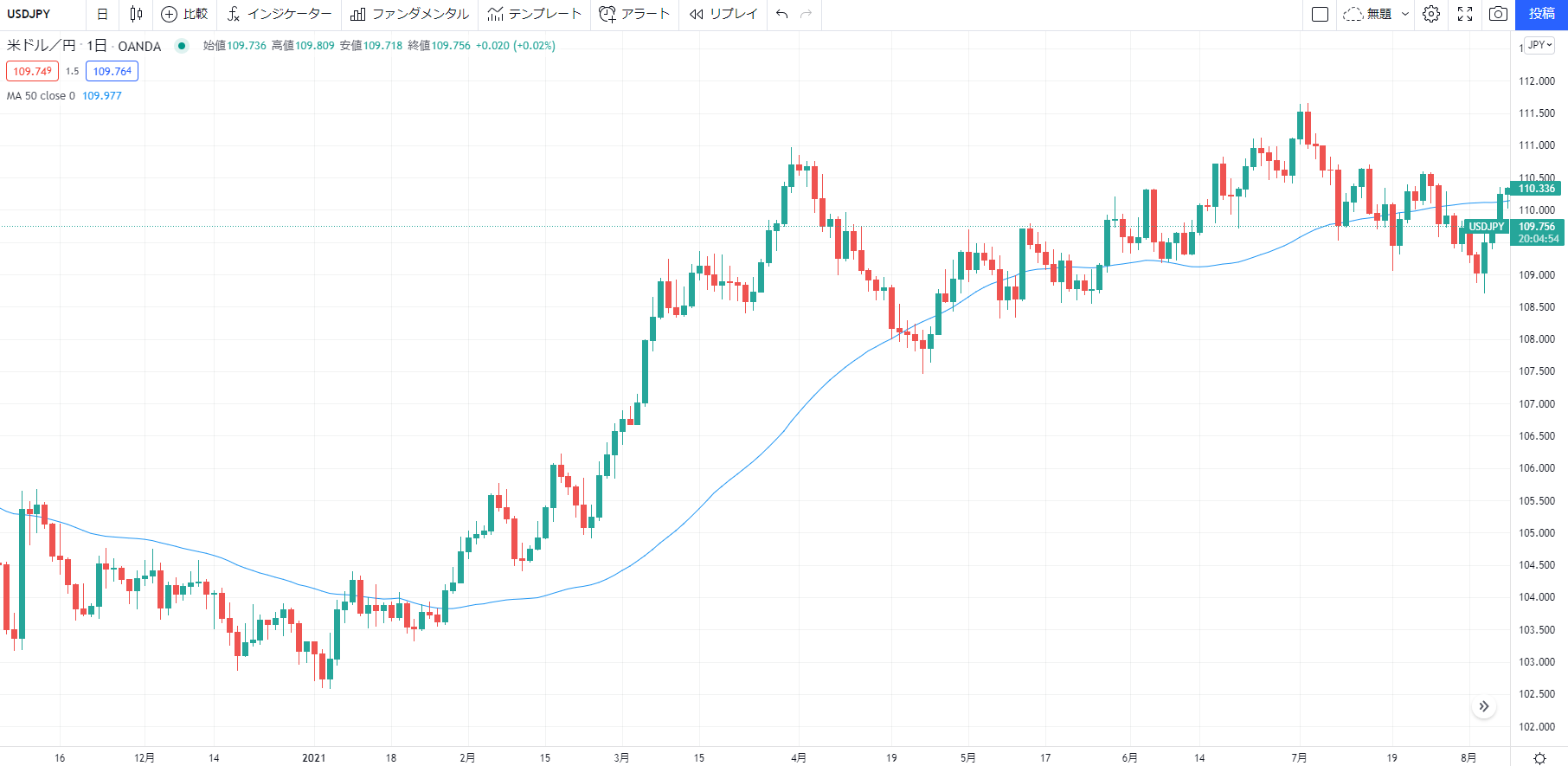The height and width of the screenshot is (766, 1568).
Task: Open price scale settings gear at bottom
Action: [x=1539, y=758]
